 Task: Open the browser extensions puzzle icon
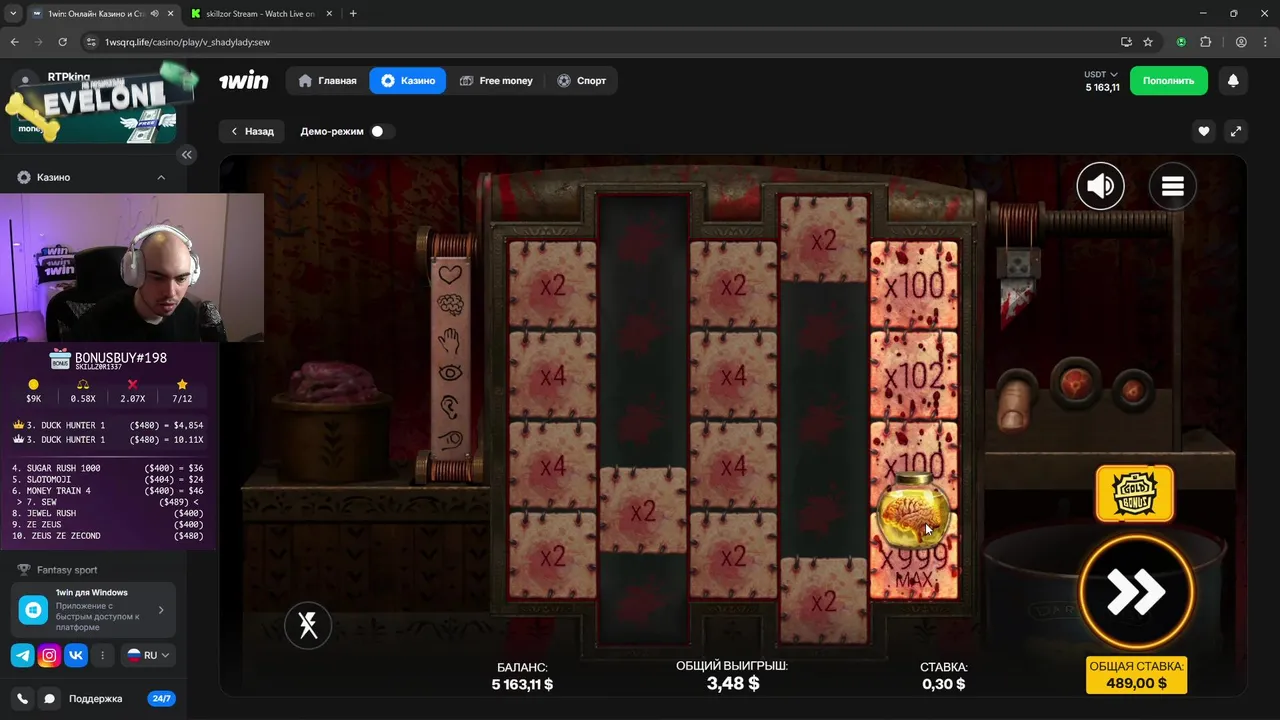click(x=1205, y=42)
